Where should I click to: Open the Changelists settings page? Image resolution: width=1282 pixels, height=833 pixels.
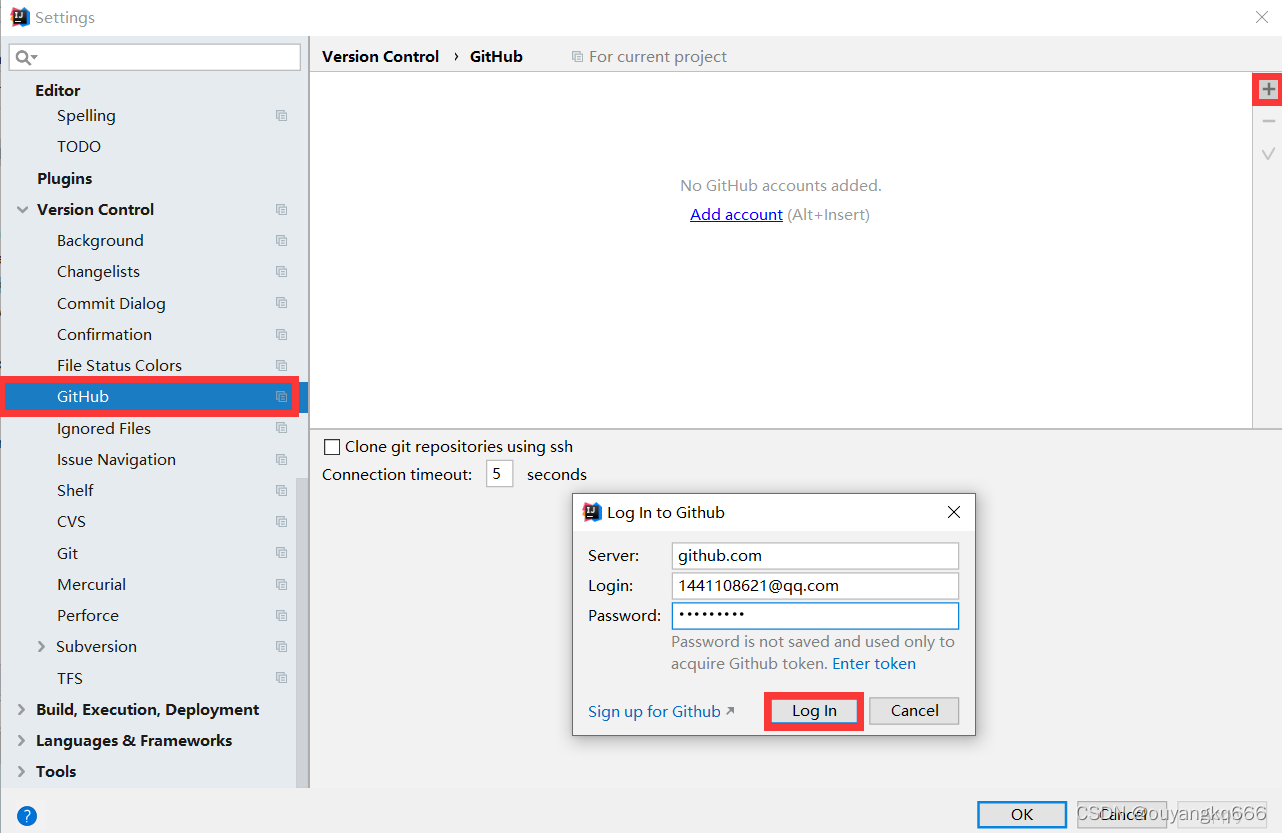[x=98, y=272]
